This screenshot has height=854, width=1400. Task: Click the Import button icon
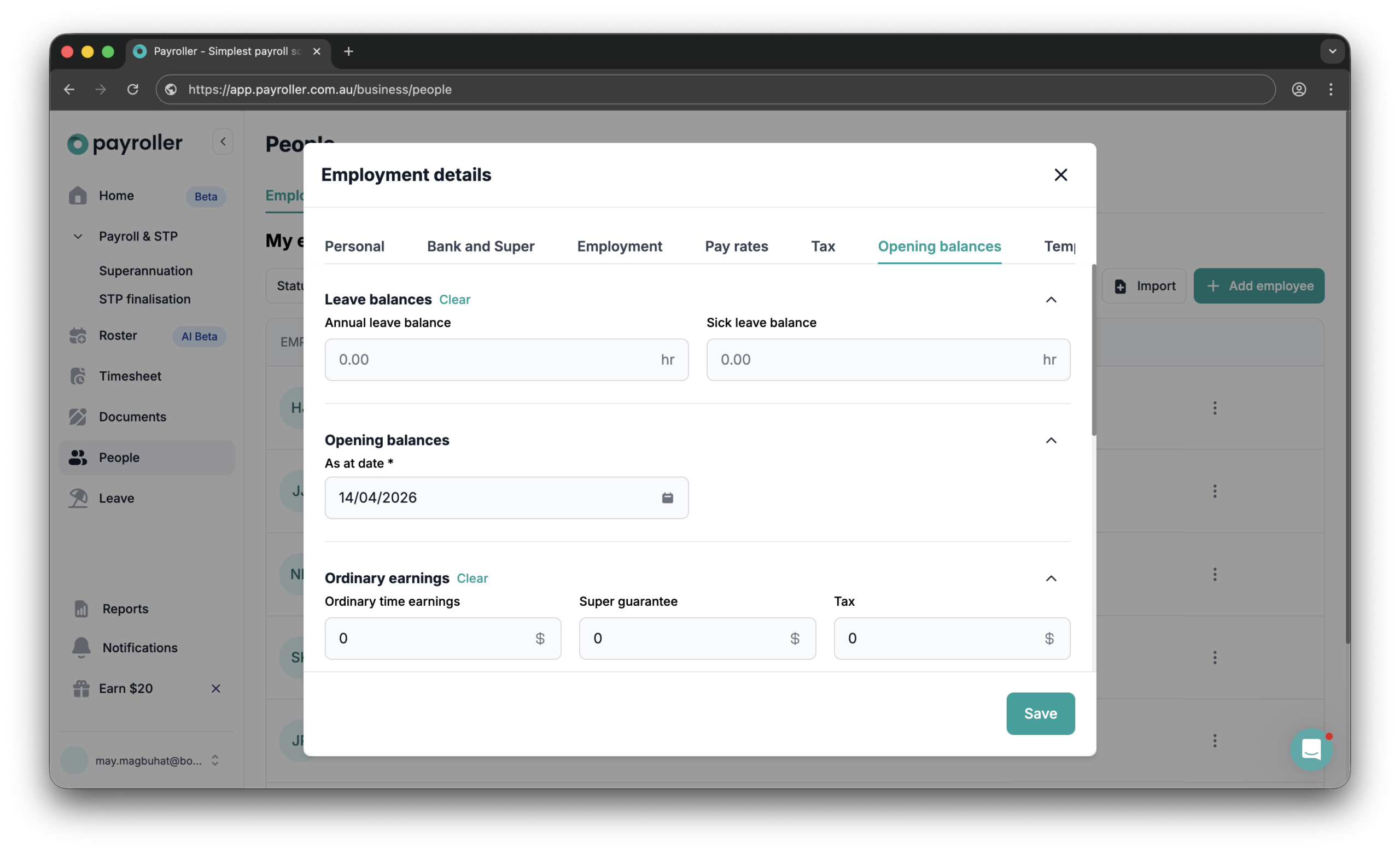tap(1120, 286)
